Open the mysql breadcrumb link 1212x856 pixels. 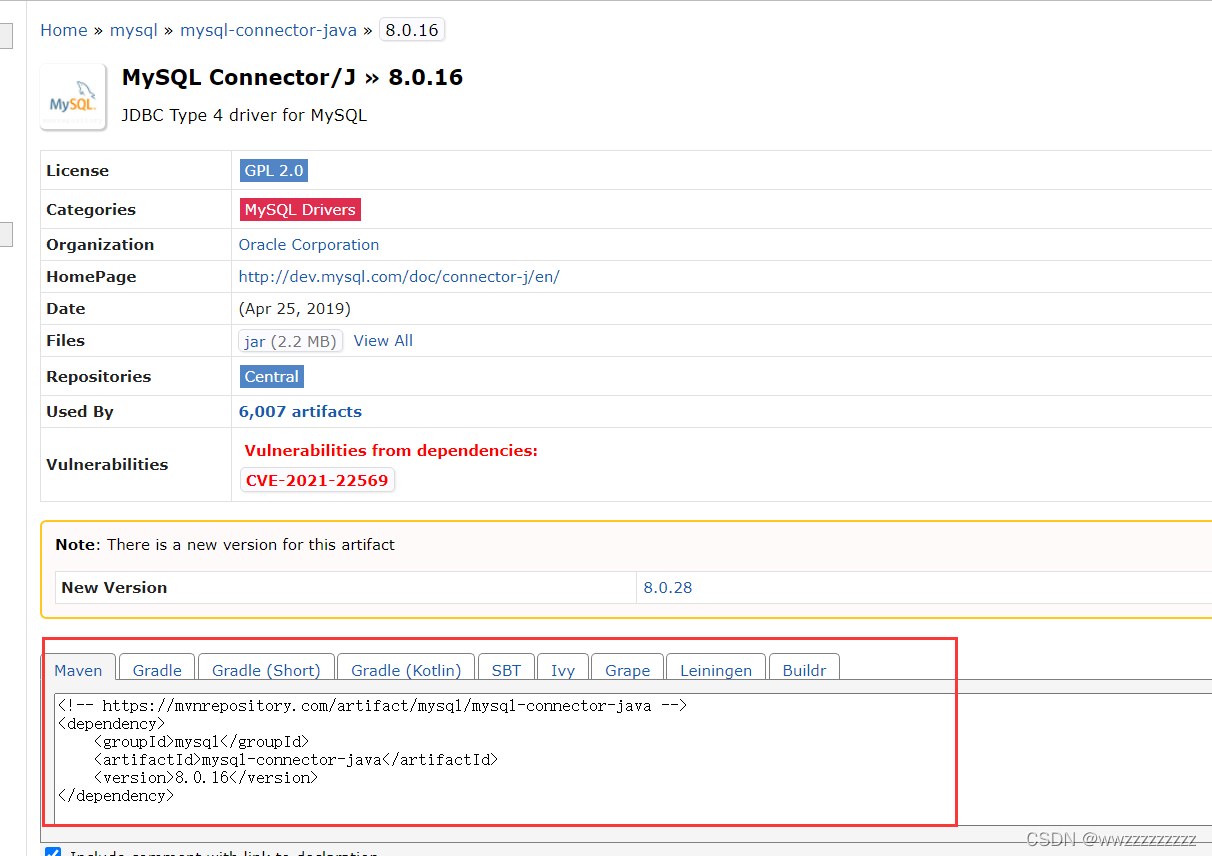click(134, 30)
